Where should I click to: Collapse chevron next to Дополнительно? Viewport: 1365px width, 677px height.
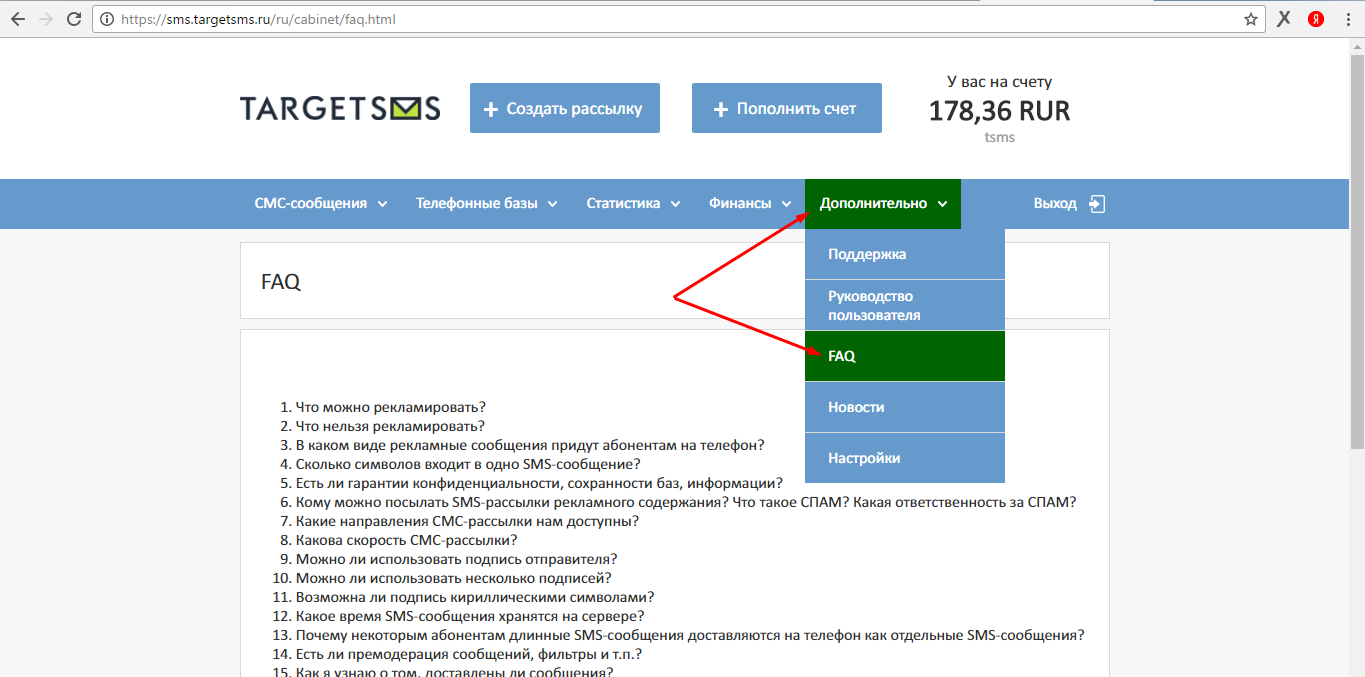click(942, 204)
